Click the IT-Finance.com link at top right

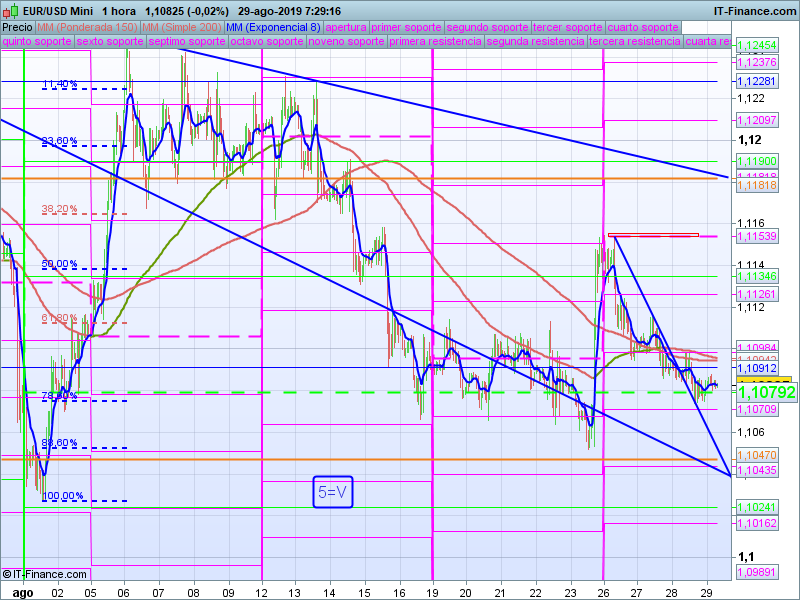click(755, 9)
